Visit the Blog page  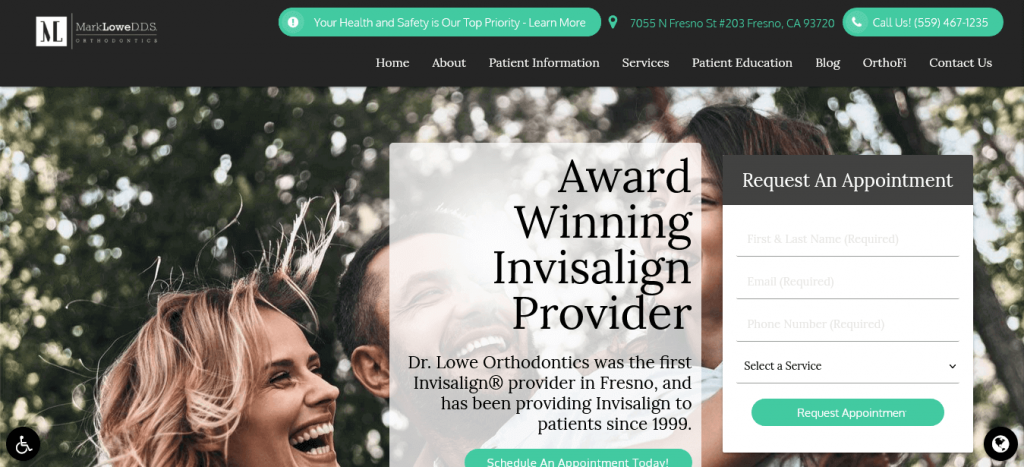(x=827, y=63)
